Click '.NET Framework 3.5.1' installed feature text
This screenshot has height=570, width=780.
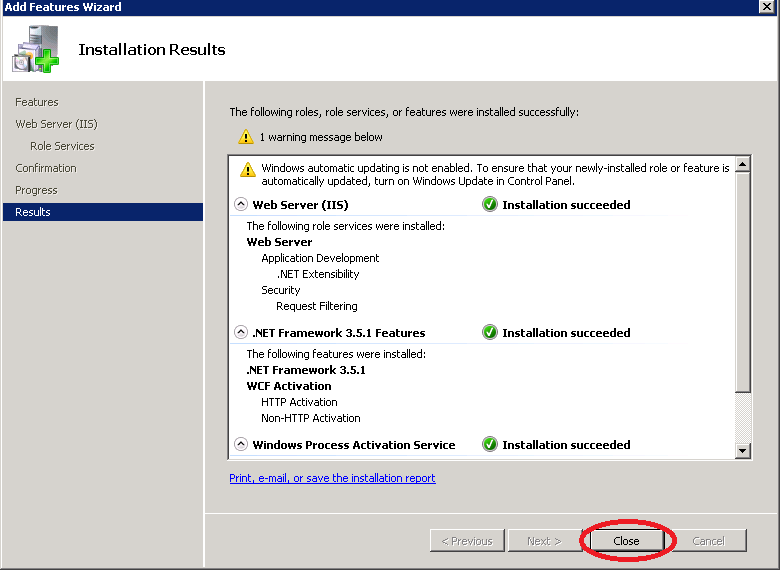(306, 370)
